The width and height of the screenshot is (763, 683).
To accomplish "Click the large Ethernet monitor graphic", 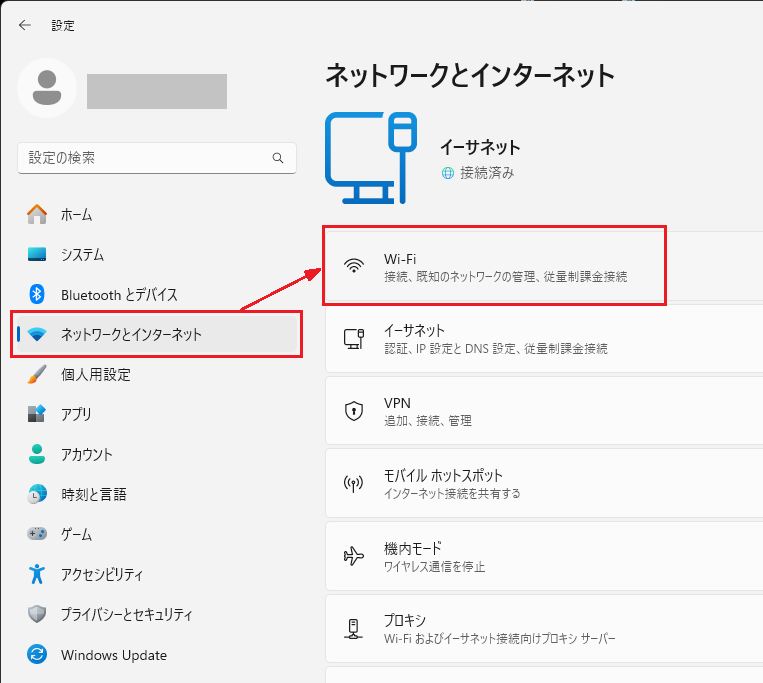I will 371,158.
